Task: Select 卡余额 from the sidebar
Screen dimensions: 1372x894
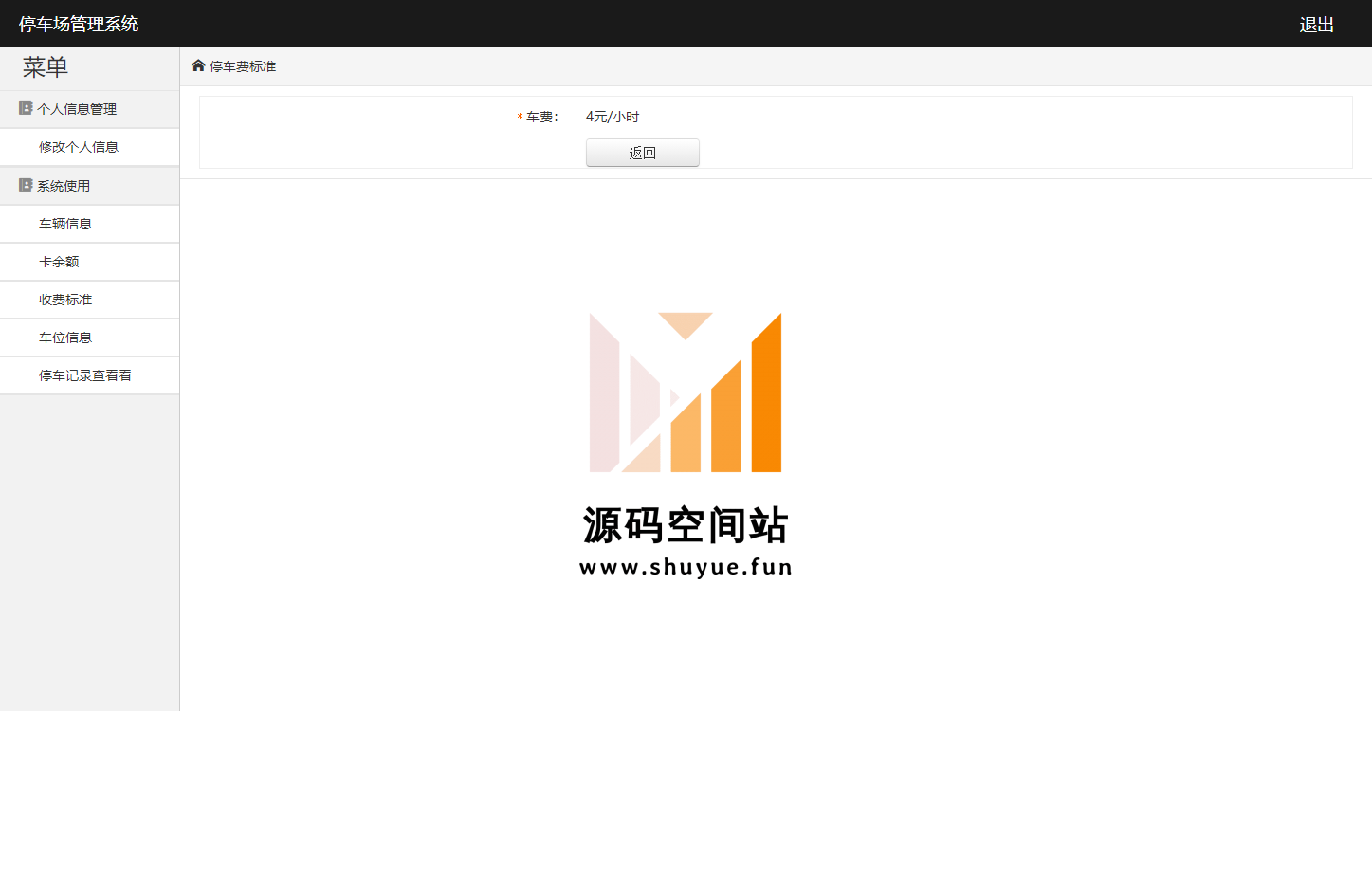Action: click(x=89, y=262)
